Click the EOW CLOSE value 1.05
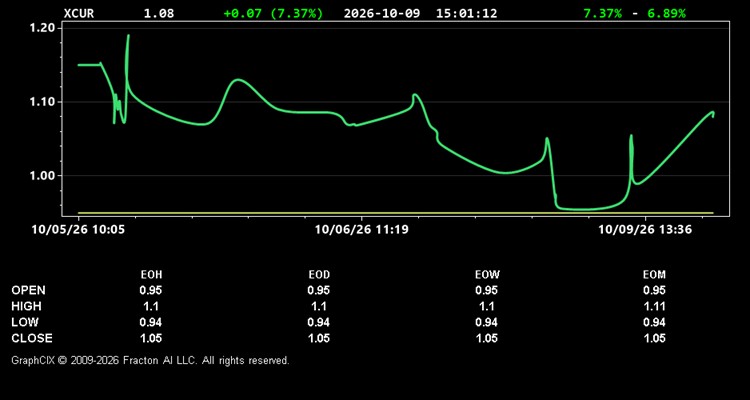The image size is (750, 400). click(486, 338)
